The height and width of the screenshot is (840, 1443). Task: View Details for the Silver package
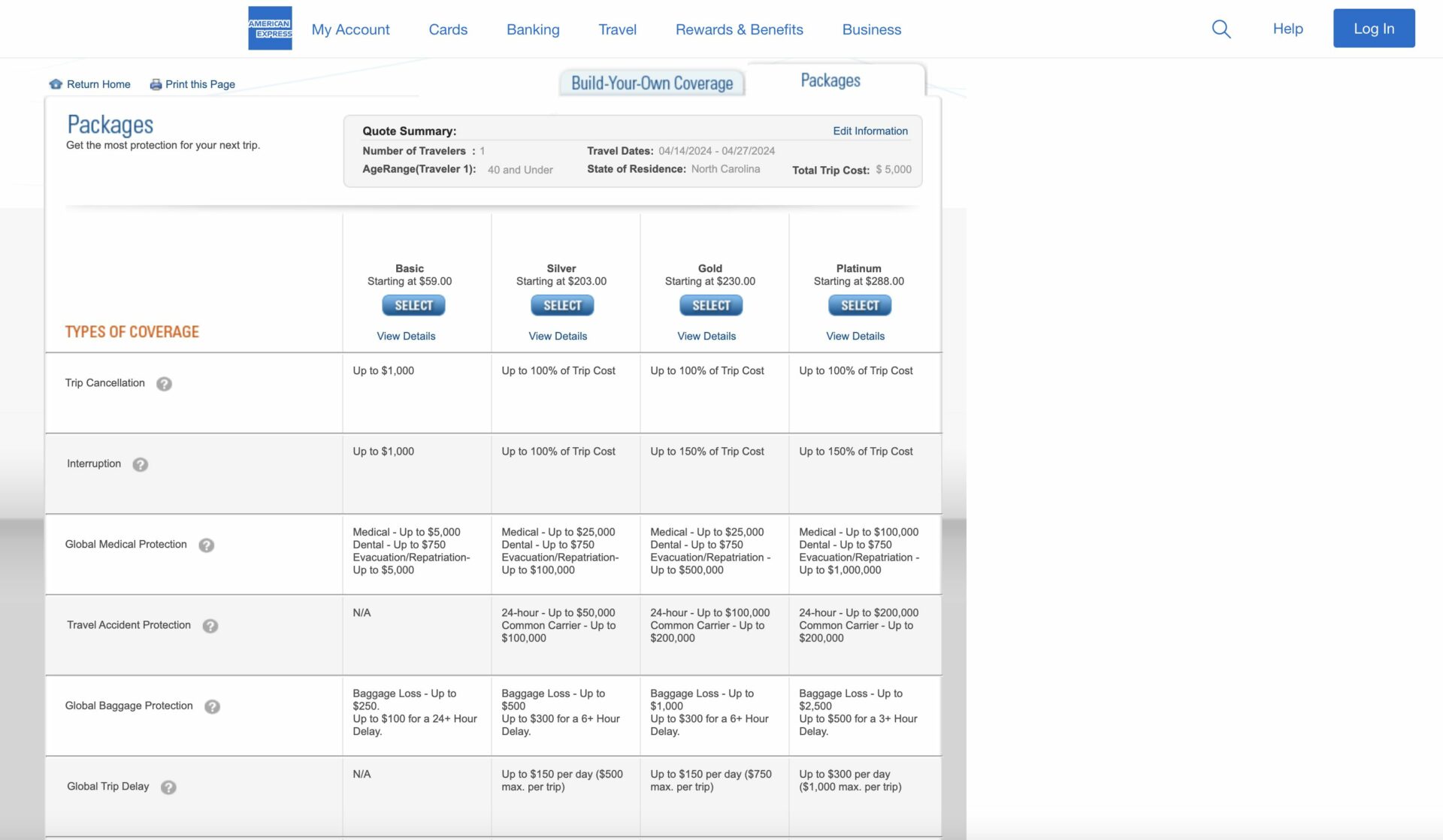(x=558, y=336)
